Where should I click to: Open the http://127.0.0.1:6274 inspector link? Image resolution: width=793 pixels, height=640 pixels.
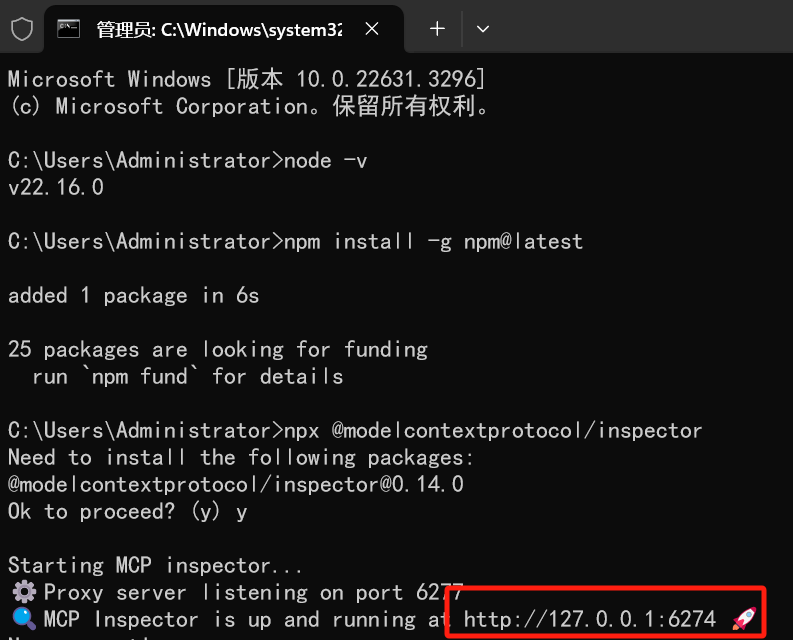(x=590, y=619)
